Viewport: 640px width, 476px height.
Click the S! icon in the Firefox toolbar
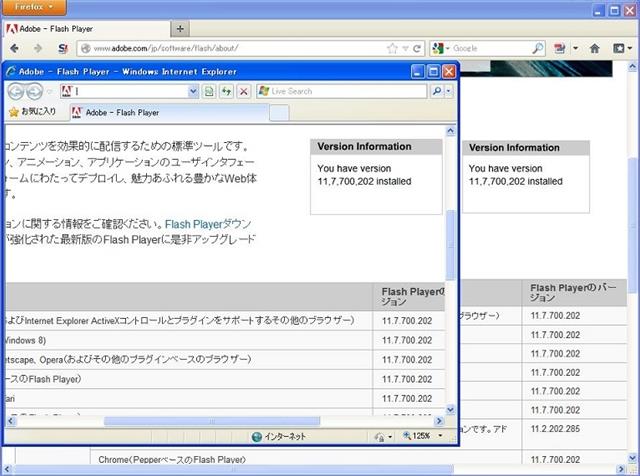coord(63,49)
